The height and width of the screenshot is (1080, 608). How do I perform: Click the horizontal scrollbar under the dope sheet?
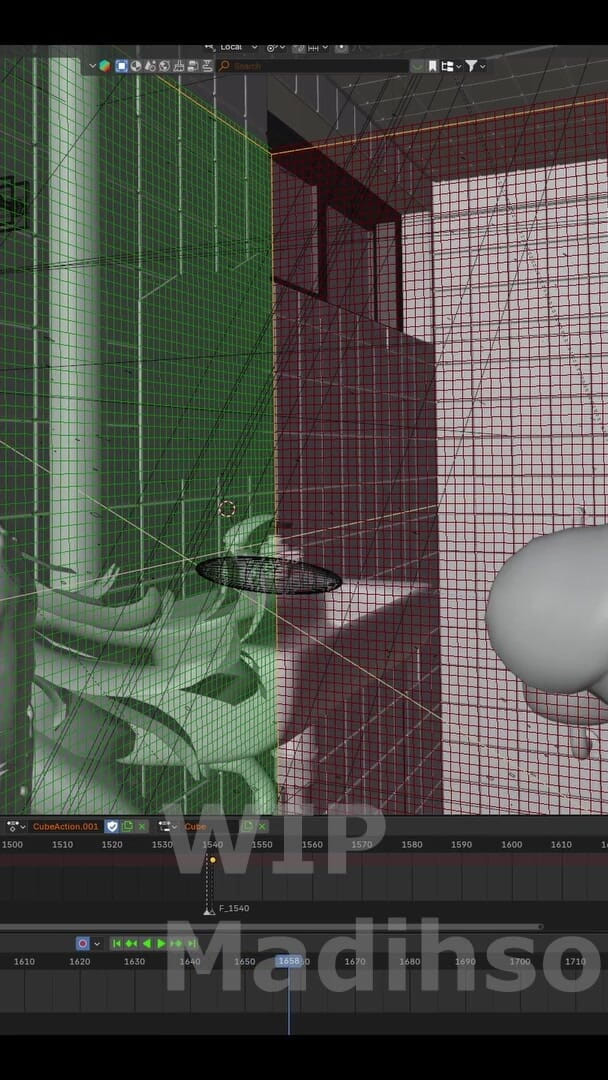pos(271,926)
